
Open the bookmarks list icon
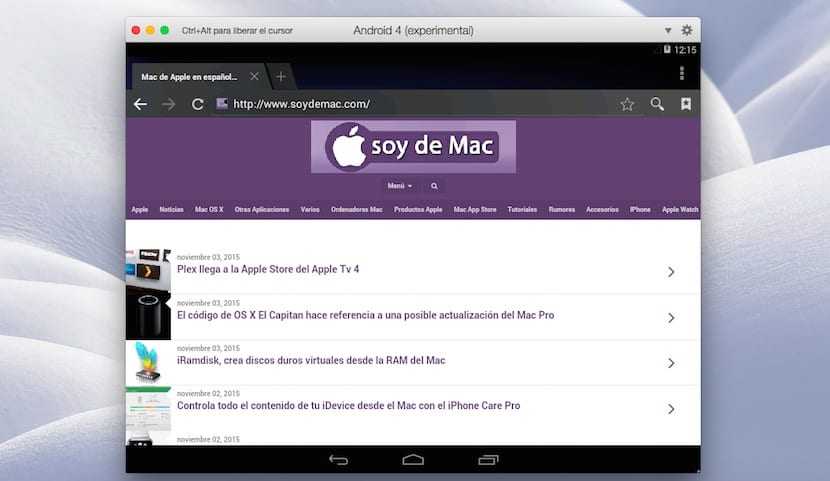click(686, 104)
